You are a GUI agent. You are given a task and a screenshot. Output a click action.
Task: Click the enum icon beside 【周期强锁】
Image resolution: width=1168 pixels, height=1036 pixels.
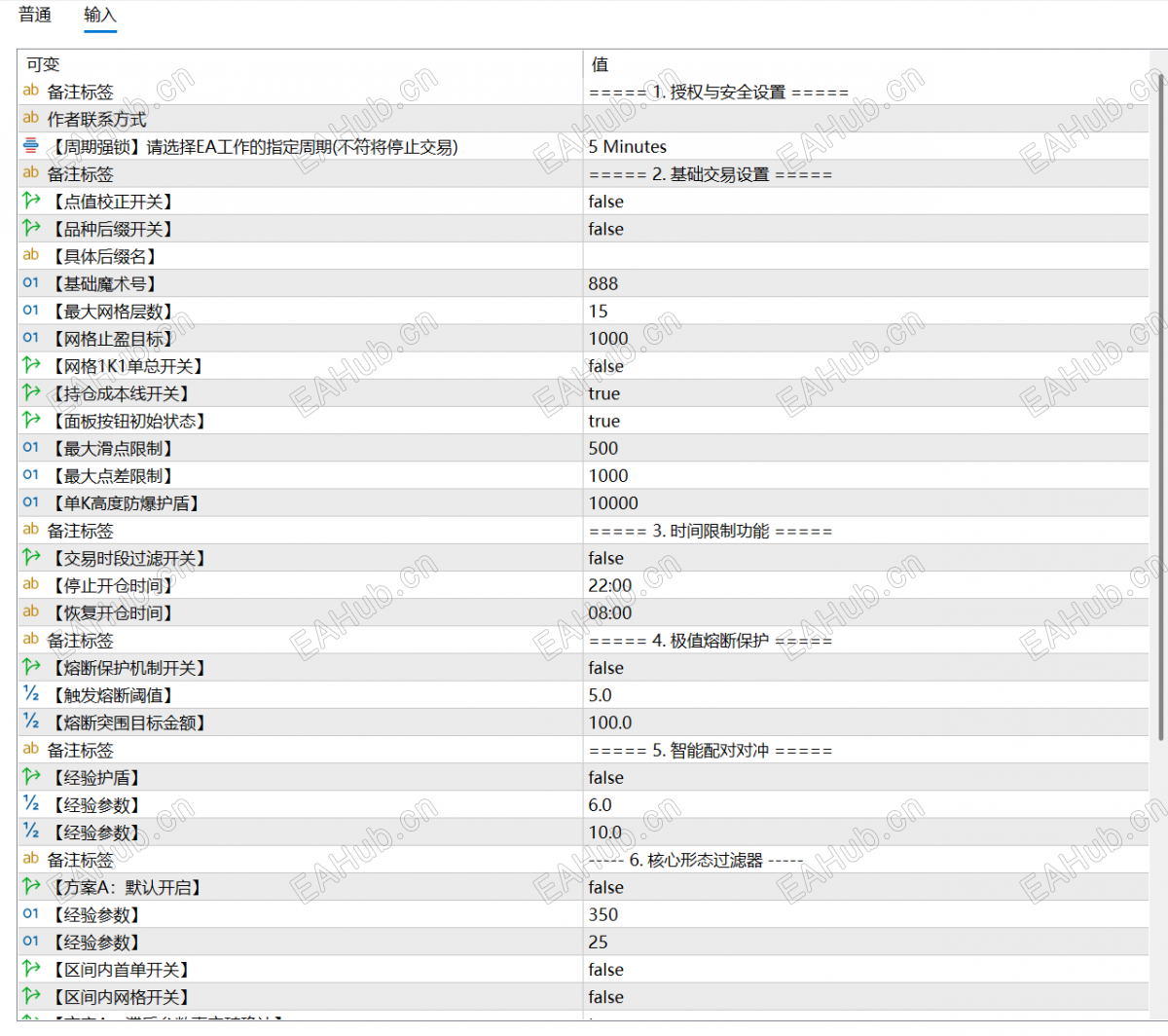tap(31, 146)
